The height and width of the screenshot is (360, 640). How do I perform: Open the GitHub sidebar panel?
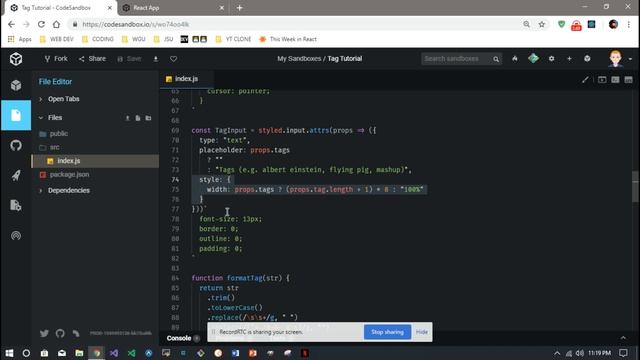click(16, 145)
